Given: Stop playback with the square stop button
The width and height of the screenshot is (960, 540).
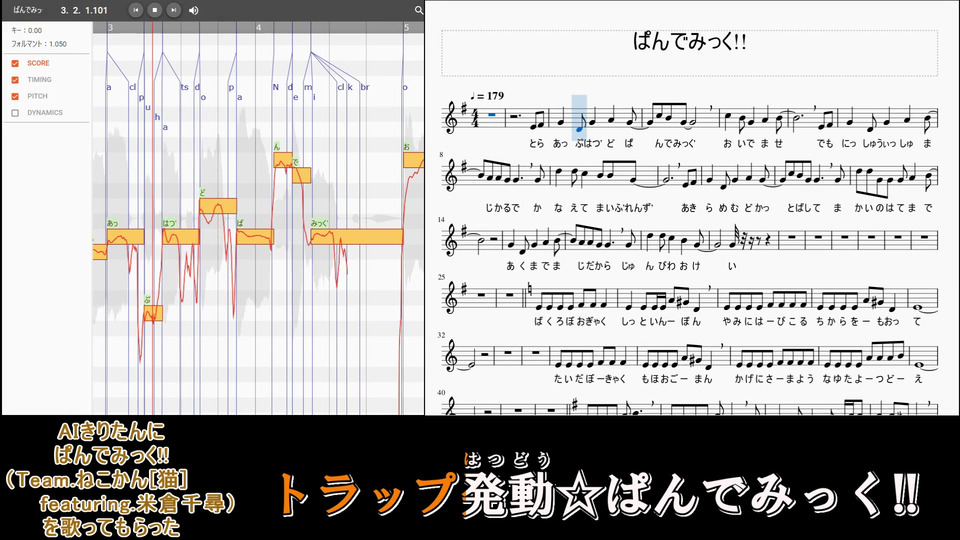Looking at the screenshot, I should point(155,10).
